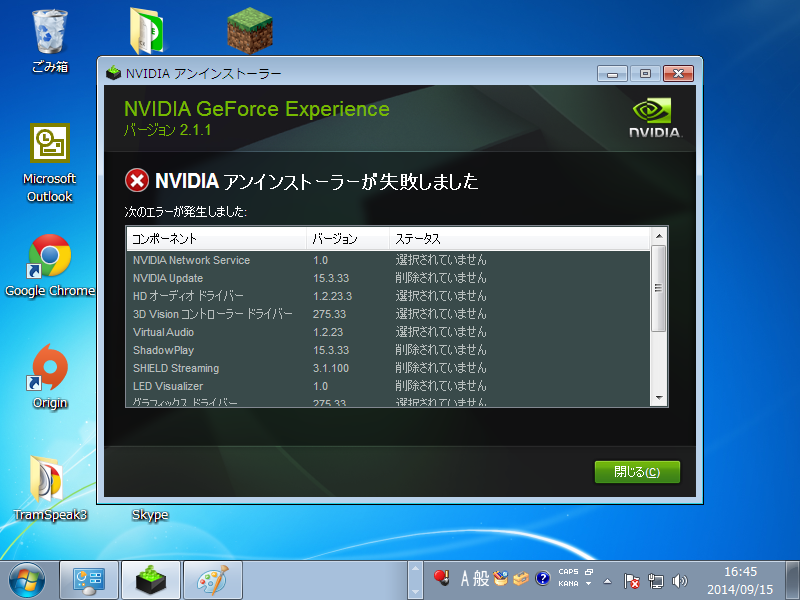Screen dimensions: 800x600
Task: Click the red error X icon
Action: click(137, 181)
